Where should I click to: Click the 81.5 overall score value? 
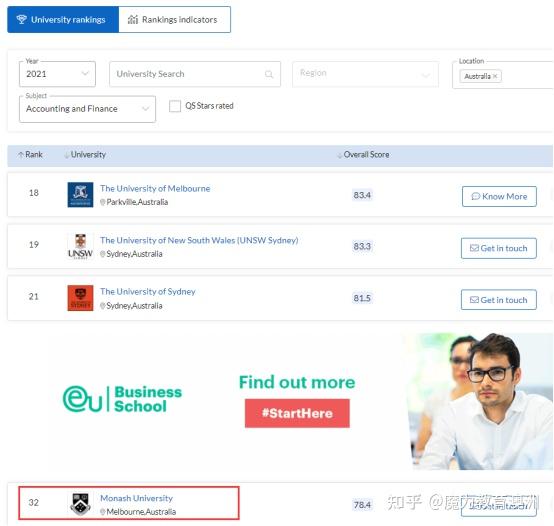click(362, 298)
